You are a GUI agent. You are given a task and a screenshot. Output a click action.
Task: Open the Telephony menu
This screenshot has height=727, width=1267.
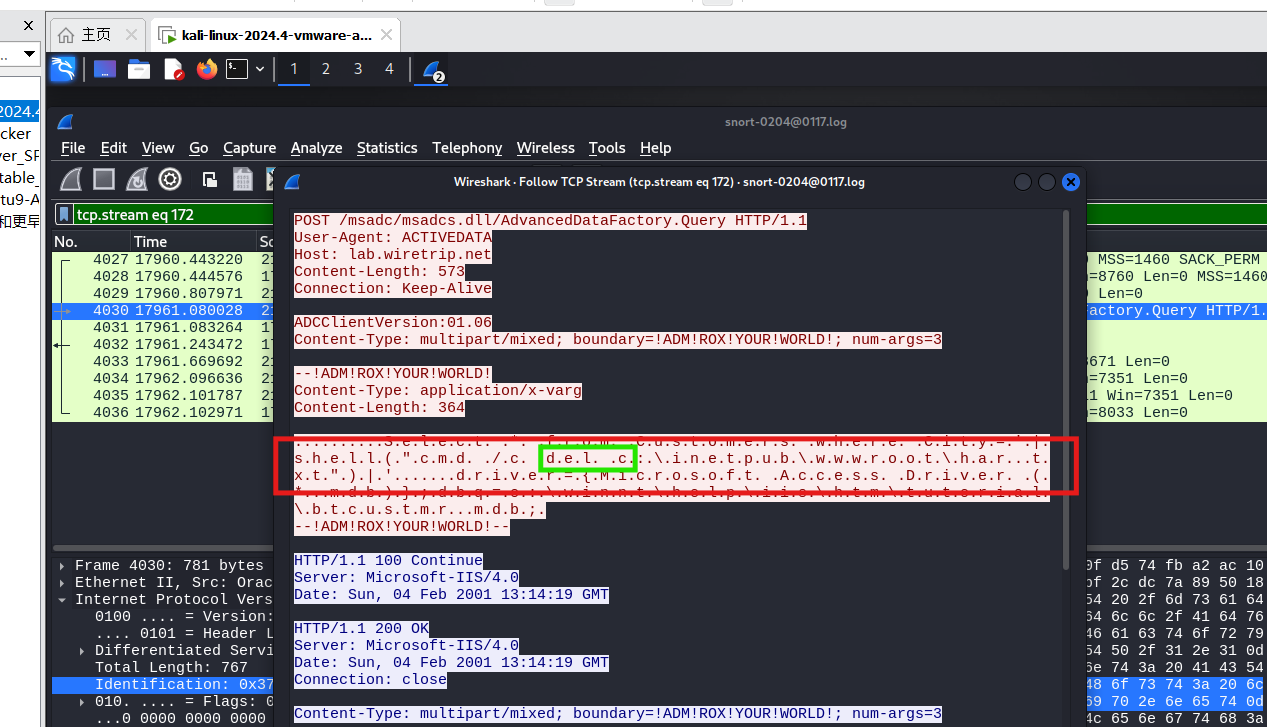point(467,148)
